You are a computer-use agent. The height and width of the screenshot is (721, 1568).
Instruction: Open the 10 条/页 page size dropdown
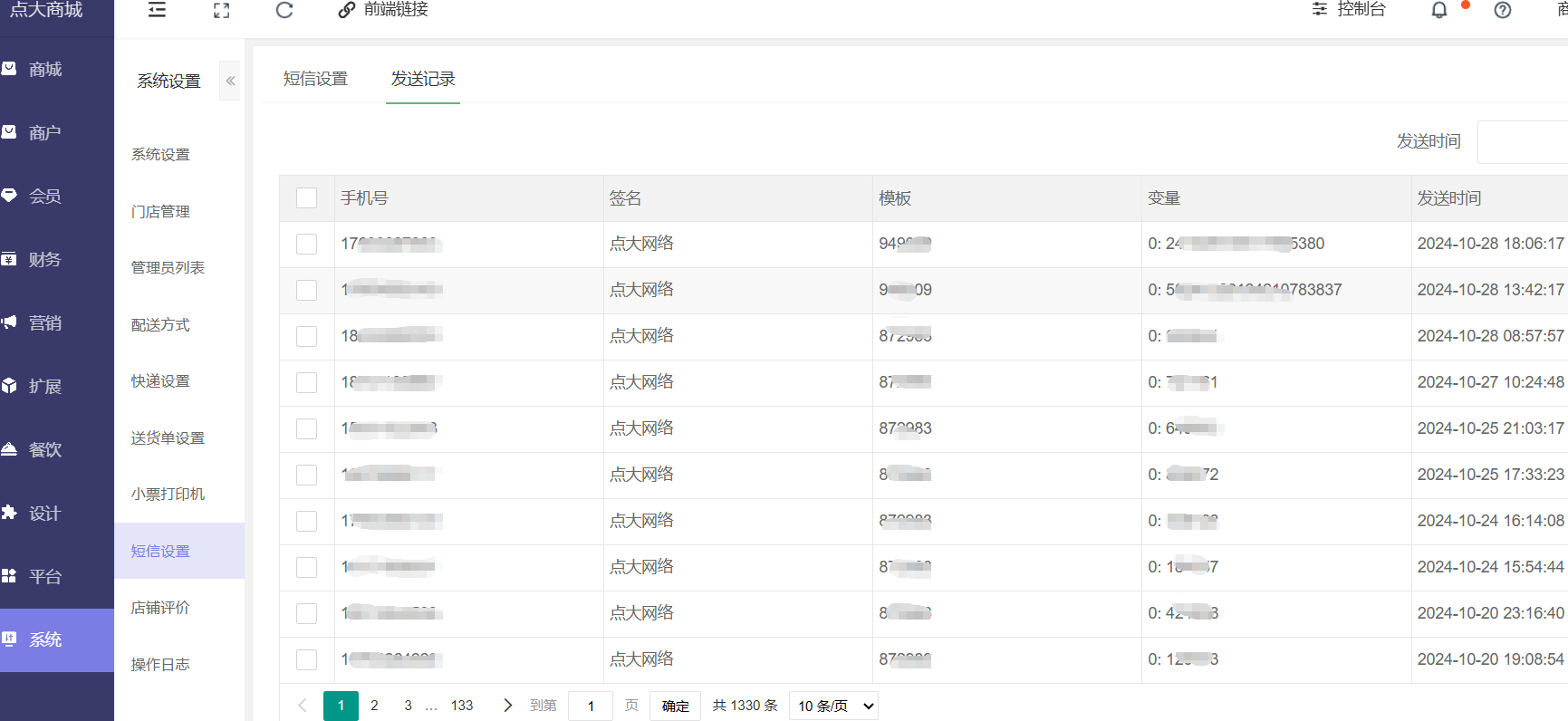pyautogui.click(x=833, y=706)
